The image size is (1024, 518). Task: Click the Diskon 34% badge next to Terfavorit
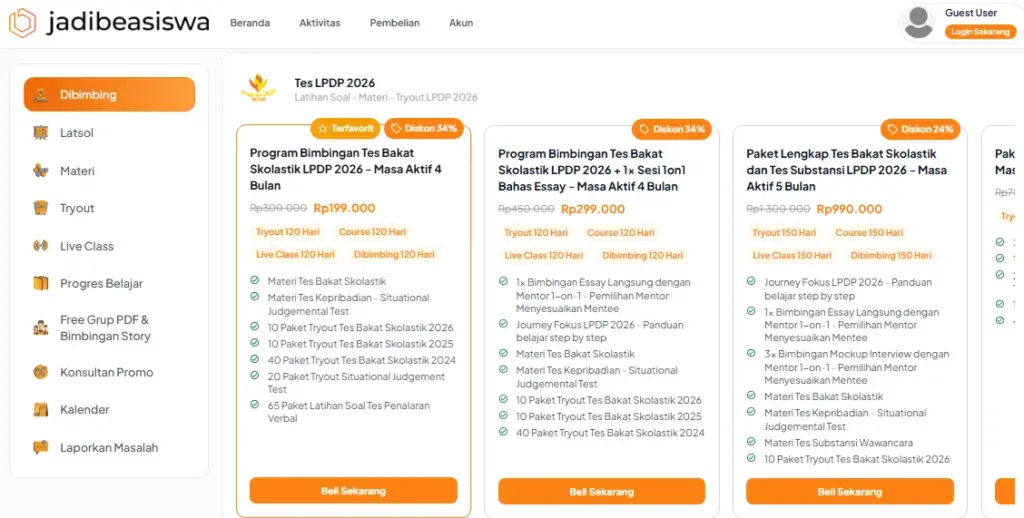coord(424,129)
